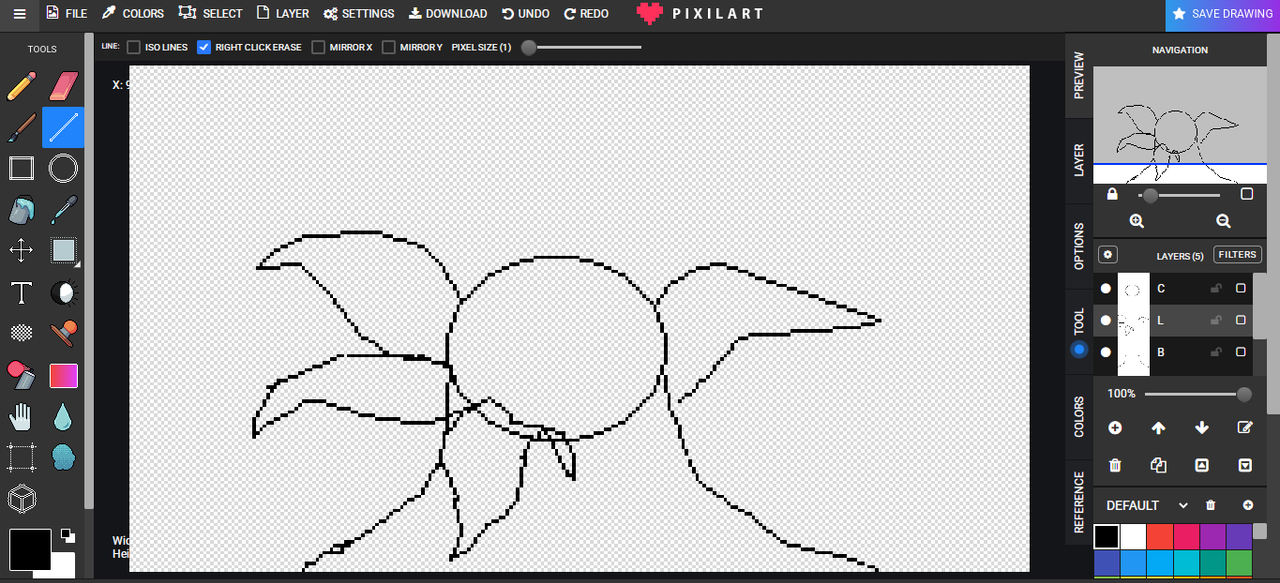
Task: Add a new layer
Action: click(1115, 427)
